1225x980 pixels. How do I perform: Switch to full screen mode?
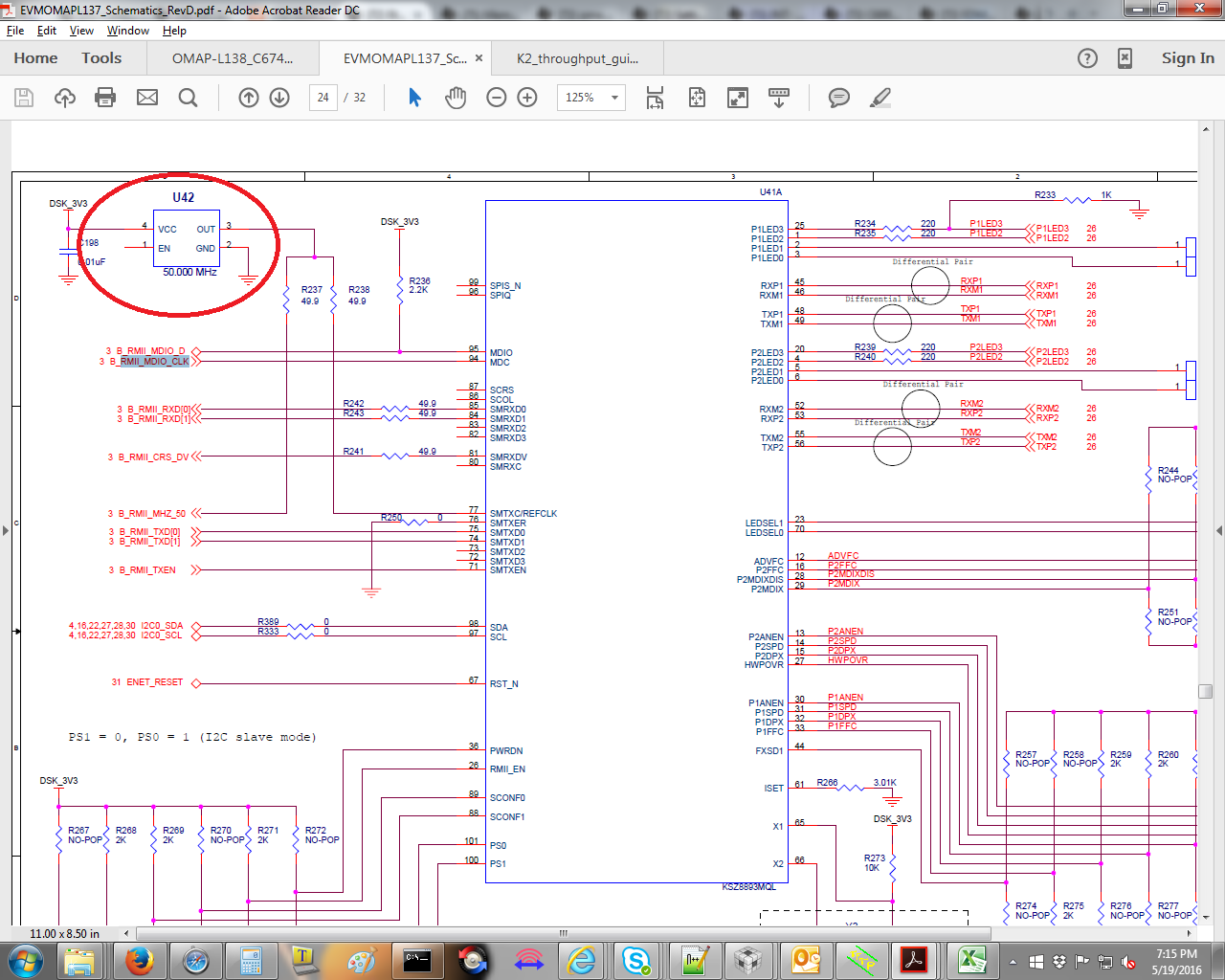tap(738, 98)
